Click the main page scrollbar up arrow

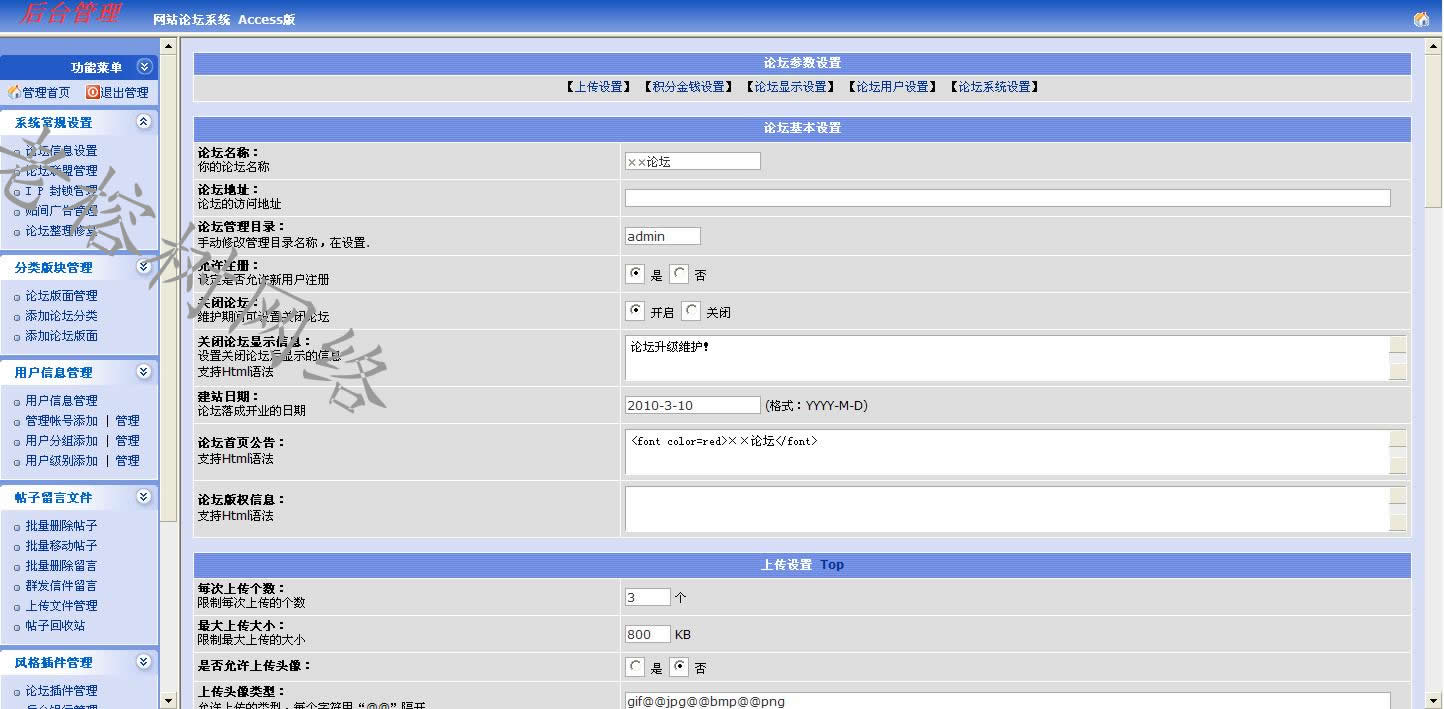coord(1435,47)
